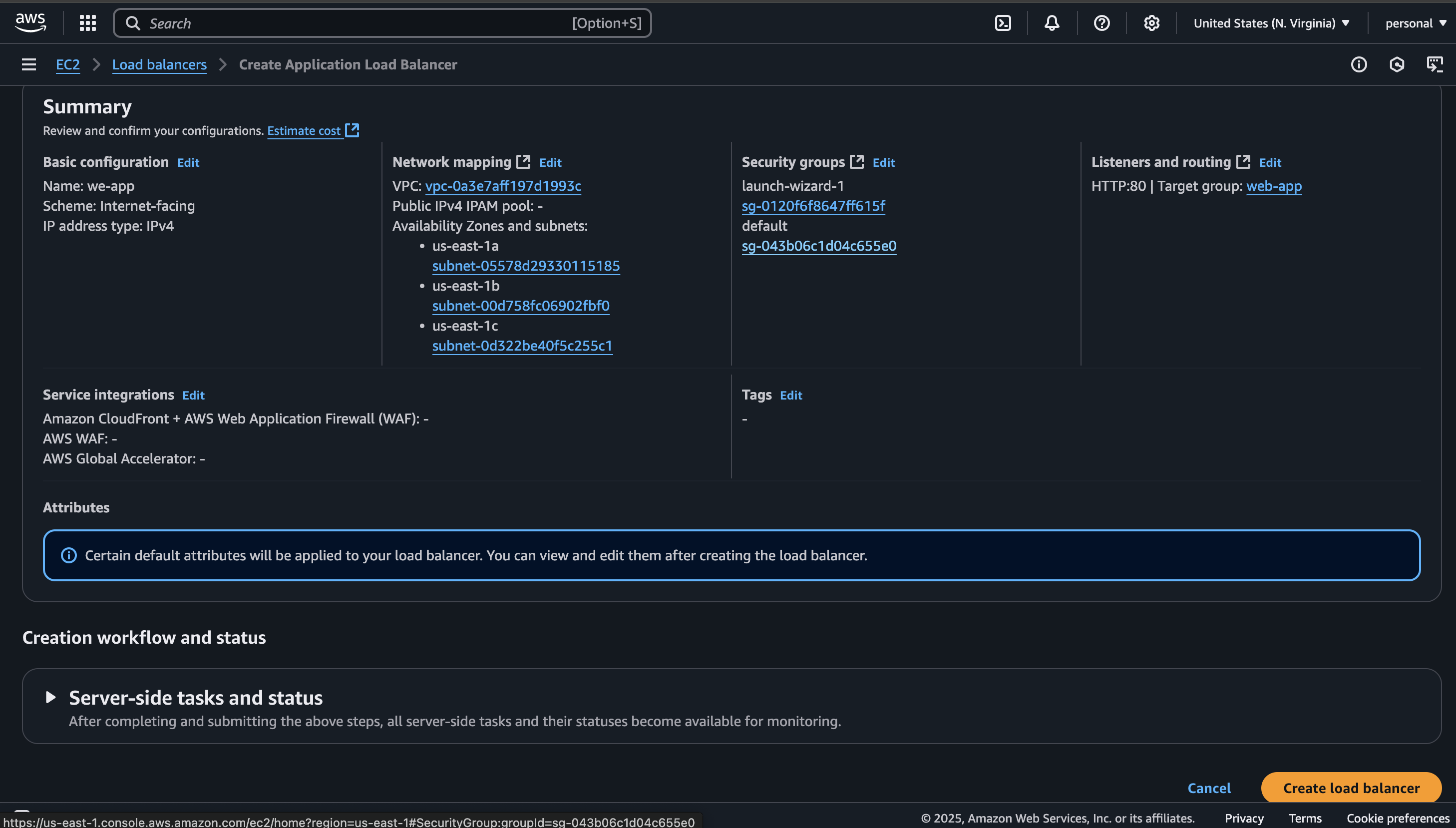The height and width of the screenshot is (828, 1456).
Task: Click the 'AWS WAF: -' text
Action: (x=79, y=438)
